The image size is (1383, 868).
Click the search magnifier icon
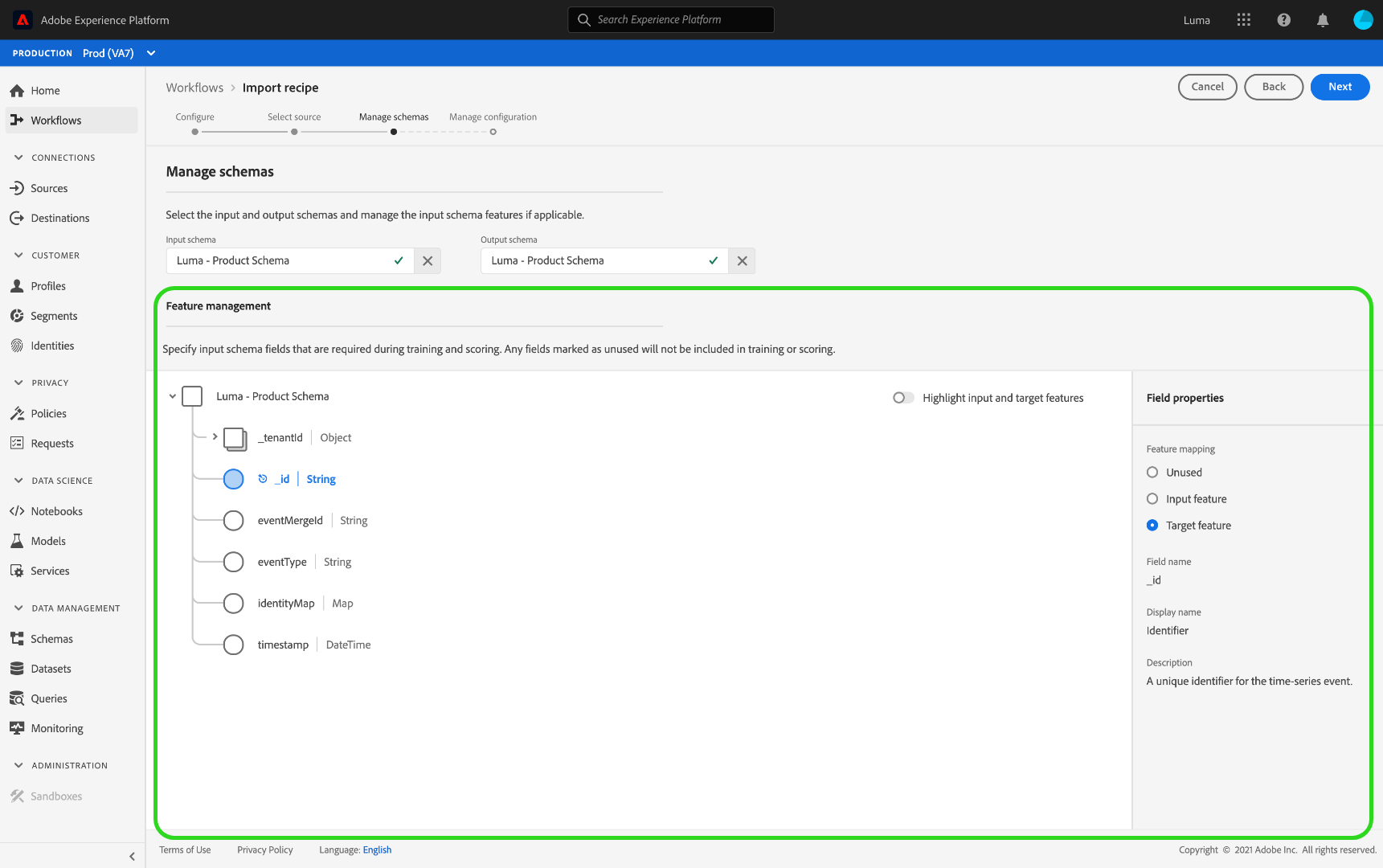pos(584,20)
